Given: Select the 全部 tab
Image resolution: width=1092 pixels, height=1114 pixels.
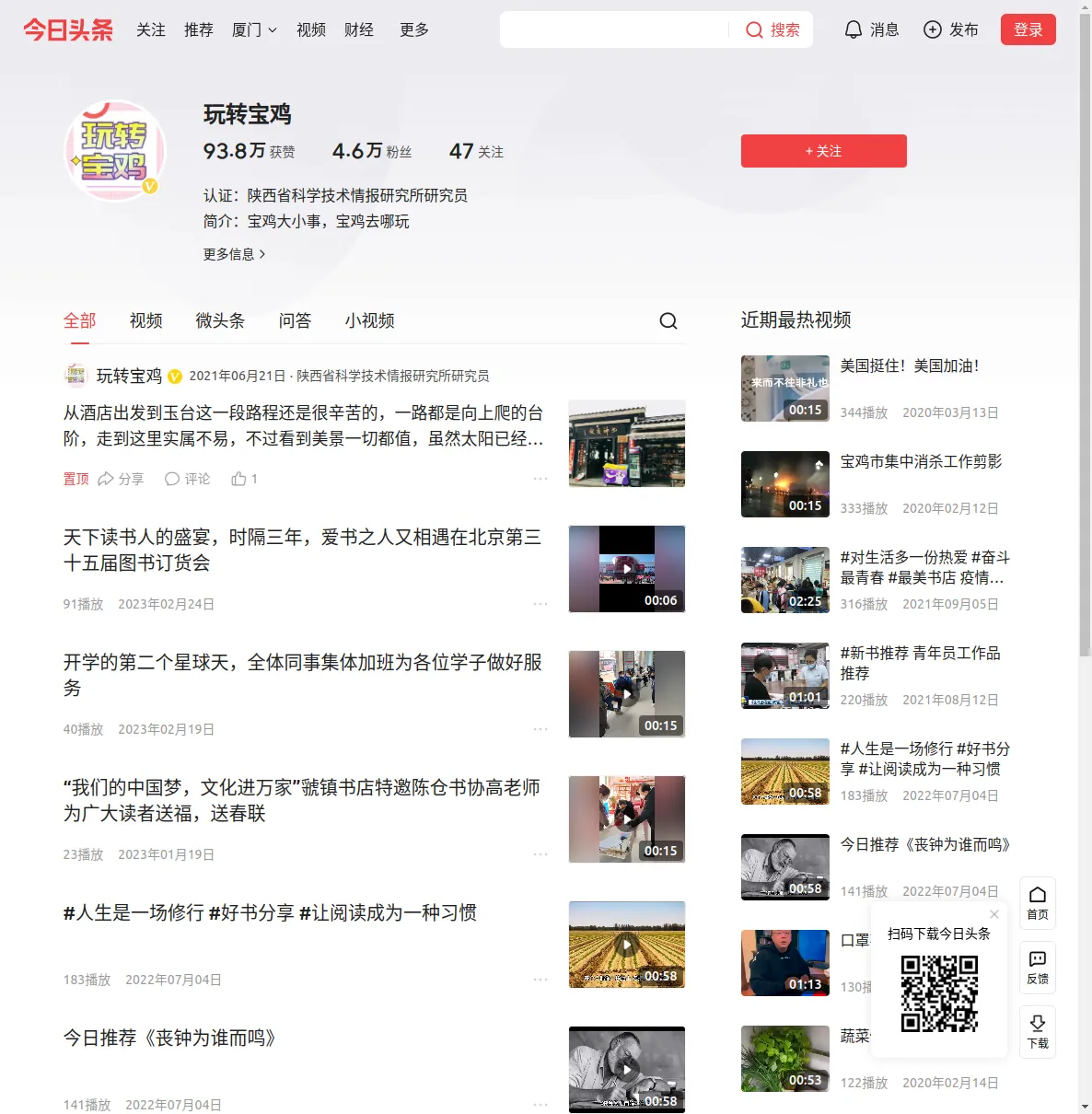Looking at the screenshot, I should tap(80, 320).
